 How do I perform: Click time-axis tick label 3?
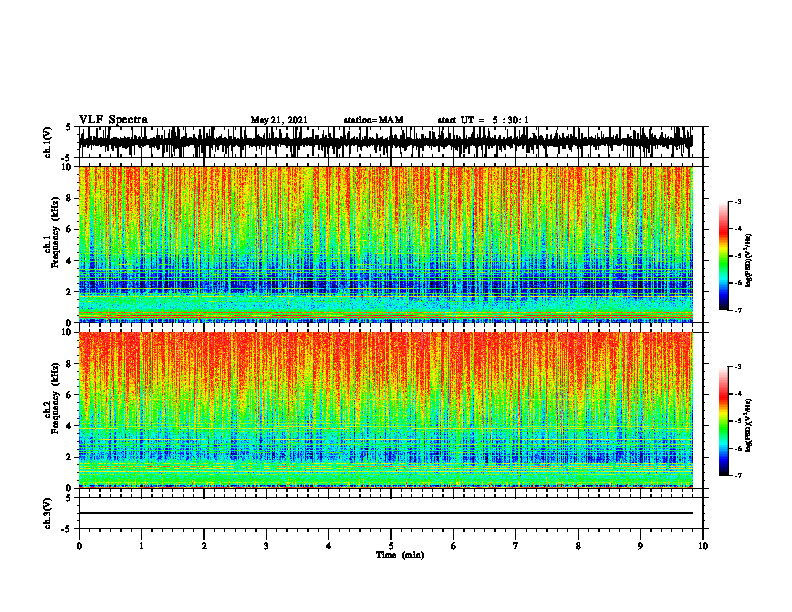point(266,546)
